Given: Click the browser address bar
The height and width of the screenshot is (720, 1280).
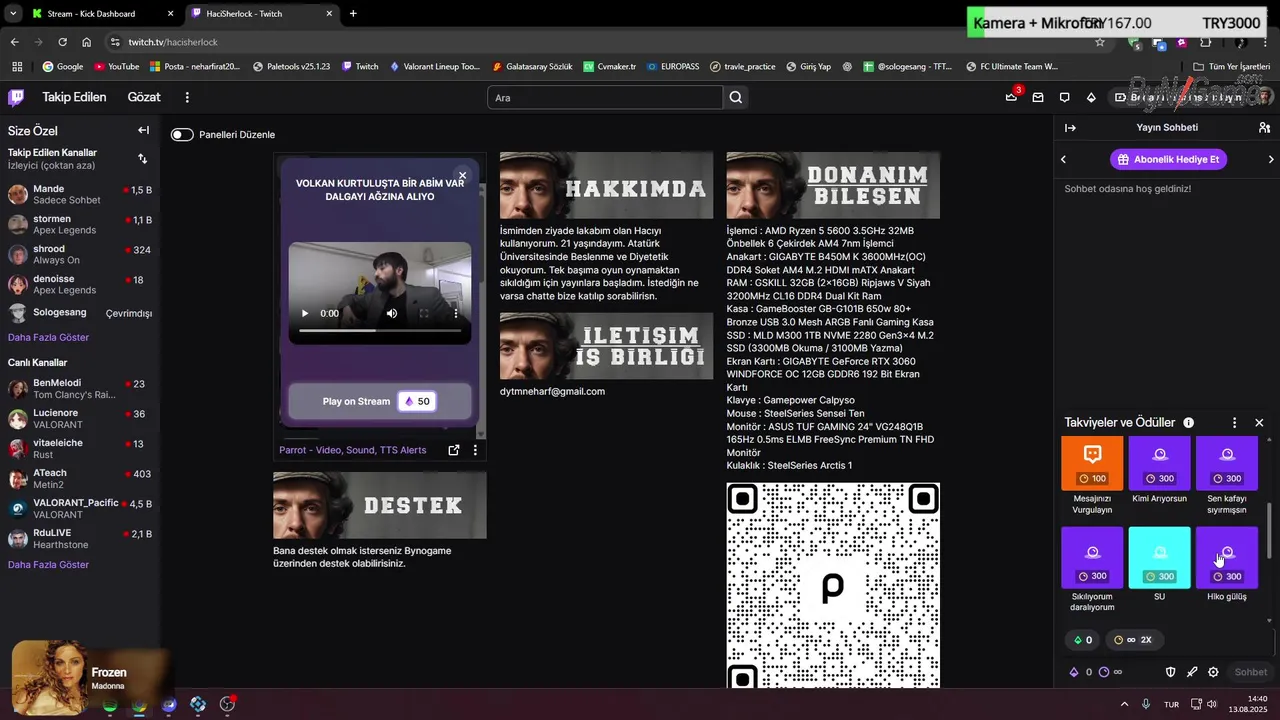Looking at the screenshot, I should [600, 42].
